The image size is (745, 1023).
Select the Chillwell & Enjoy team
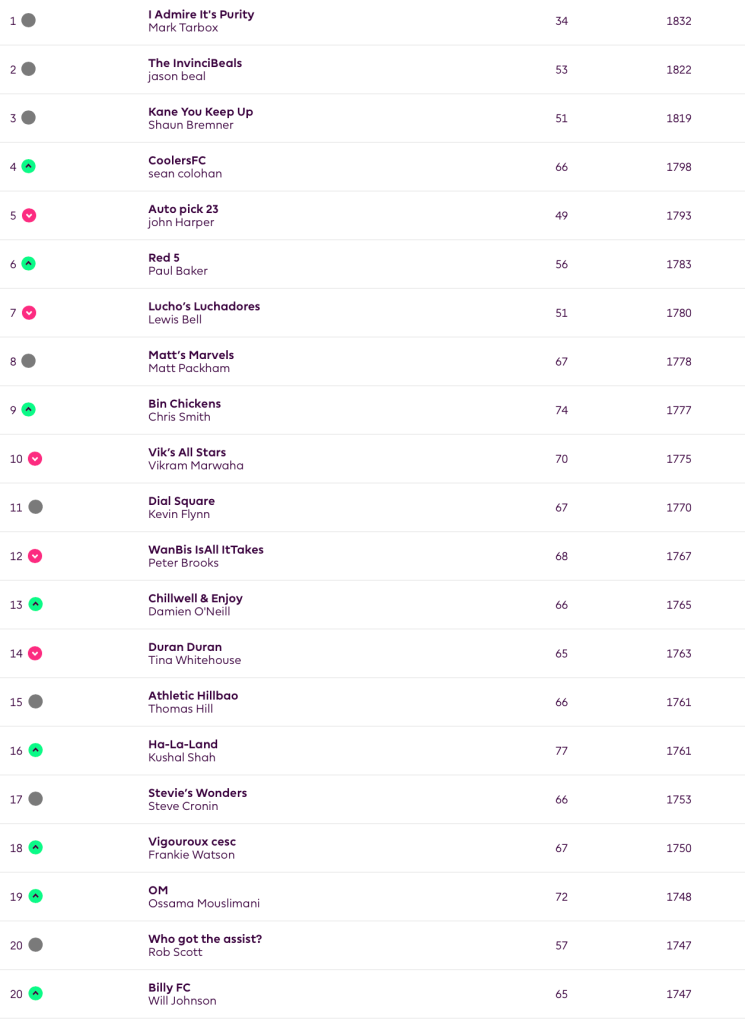coord(195,598)
